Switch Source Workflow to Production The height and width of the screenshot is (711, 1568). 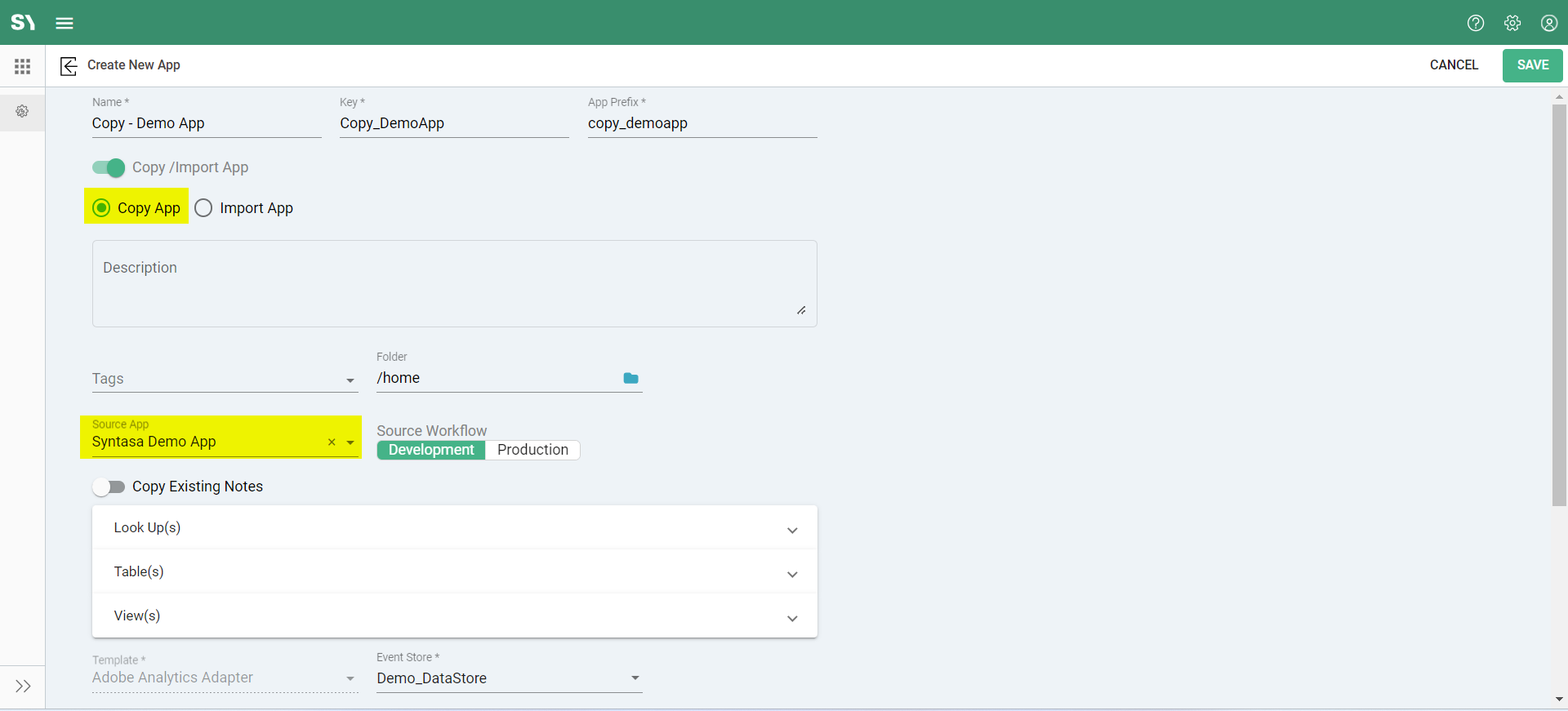point(532,450)
